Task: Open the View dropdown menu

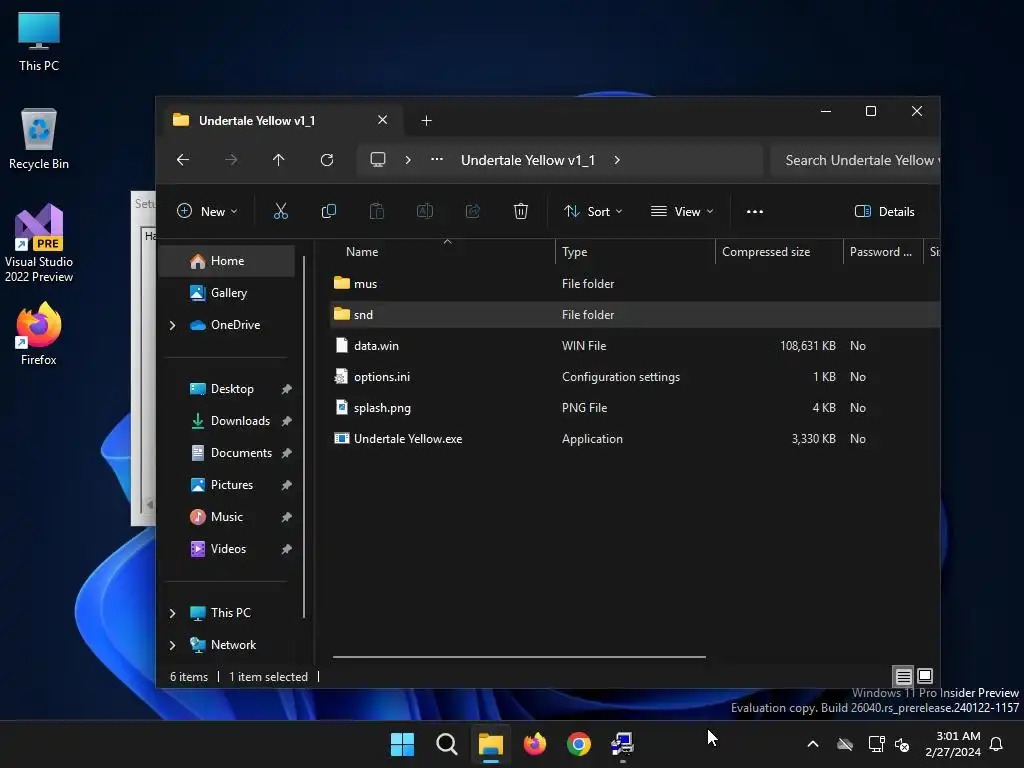Action: pyautogui.click(x=682, y=212)
